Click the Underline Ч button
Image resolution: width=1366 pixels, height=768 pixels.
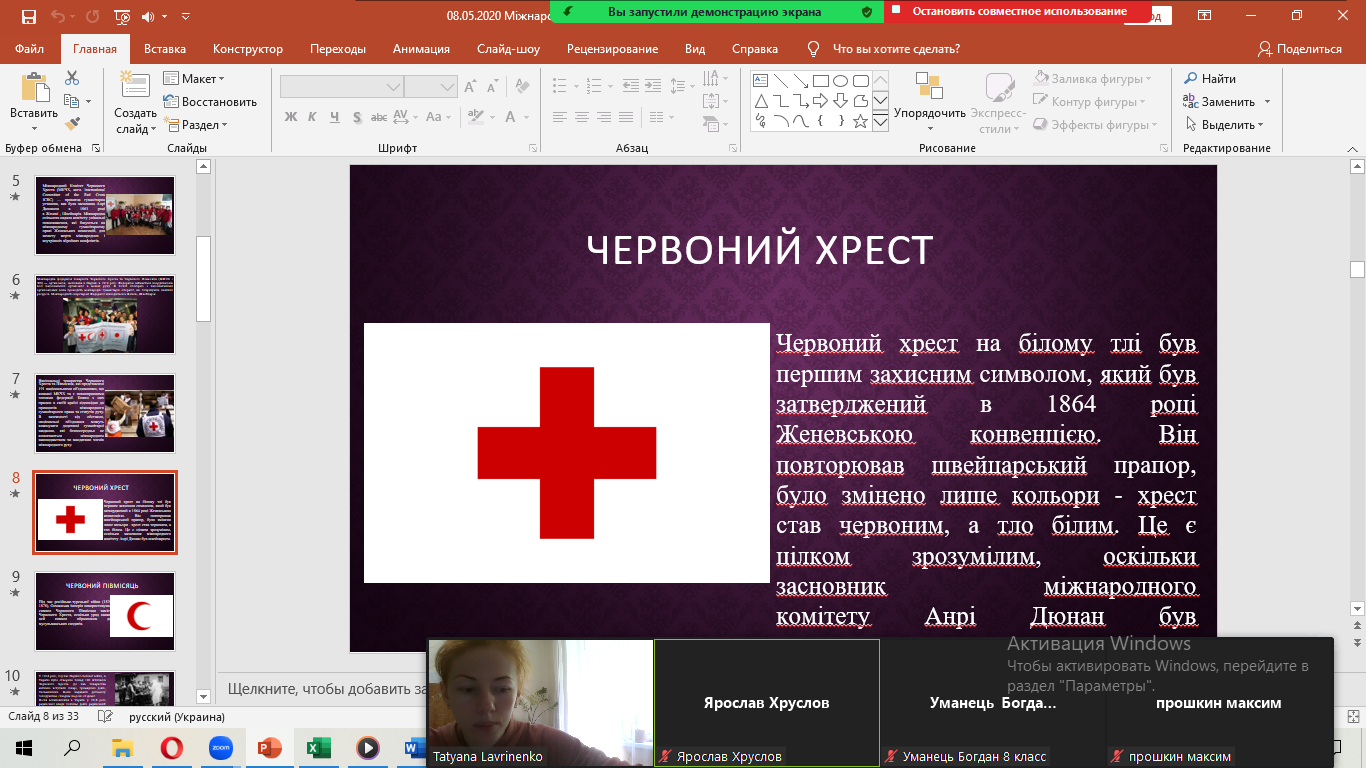(x=337, y=117)
